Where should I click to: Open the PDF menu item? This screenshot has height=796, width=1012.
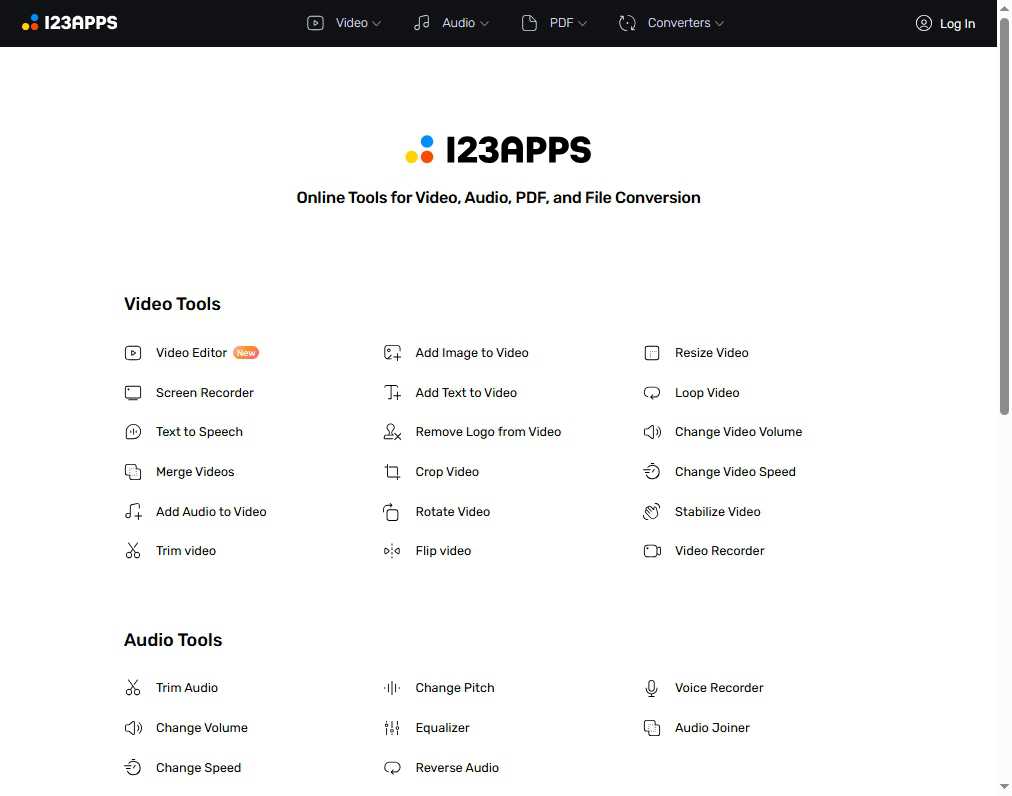(x=554, y=22)
